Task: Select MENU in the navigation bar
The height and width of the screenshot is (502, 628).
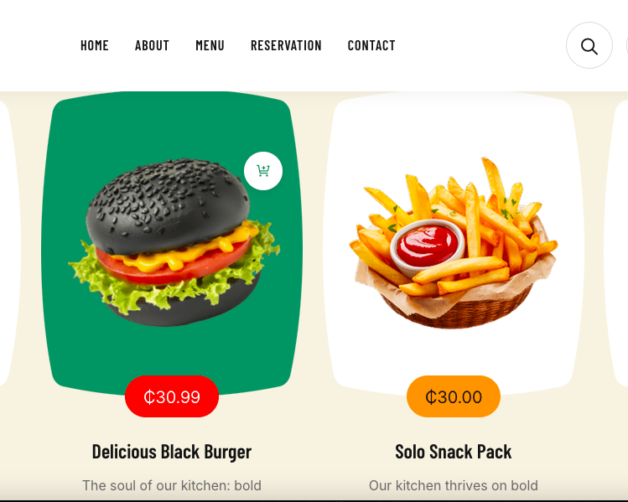Action: (210, 45)
